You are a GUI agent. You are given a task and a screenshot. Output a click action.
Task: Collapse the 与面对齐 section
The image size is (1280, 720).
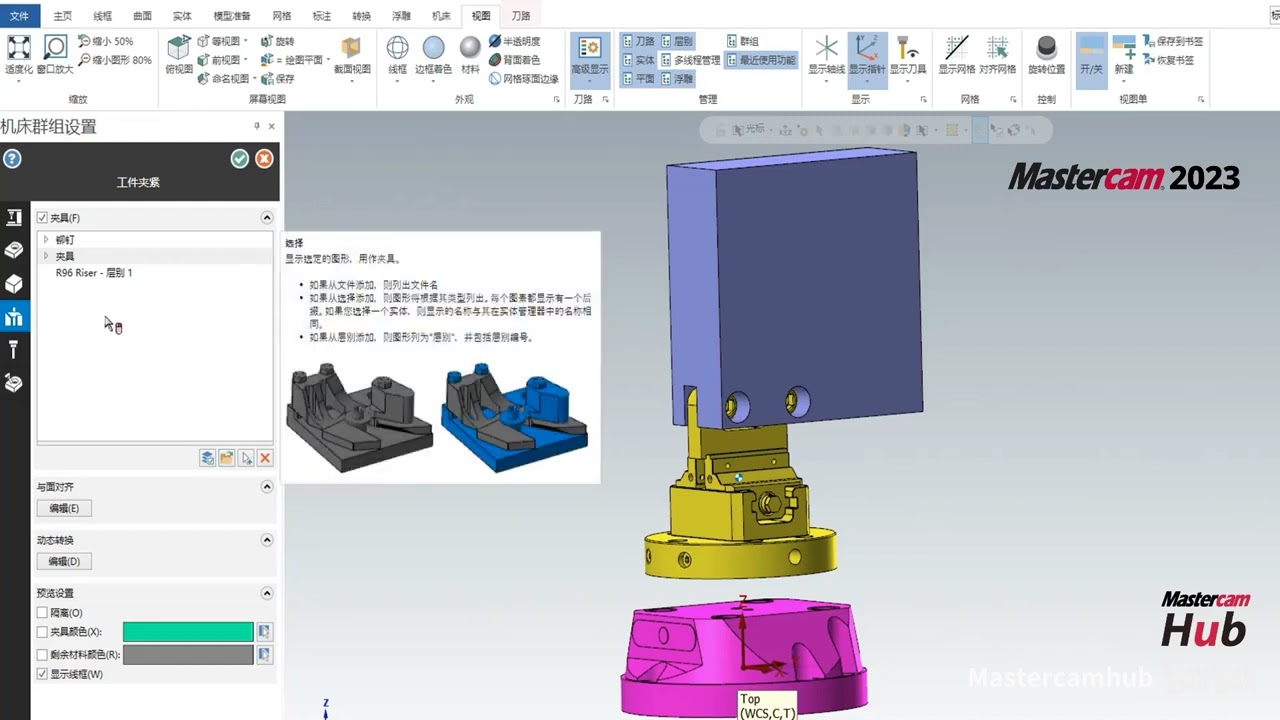click(x=267, y=487)
